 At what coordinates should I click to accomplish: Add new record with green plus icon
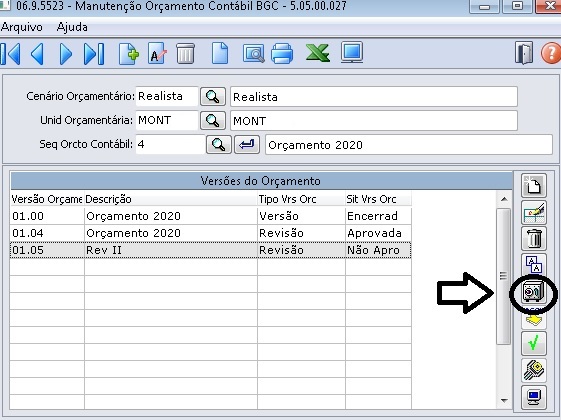coord(129,54)
